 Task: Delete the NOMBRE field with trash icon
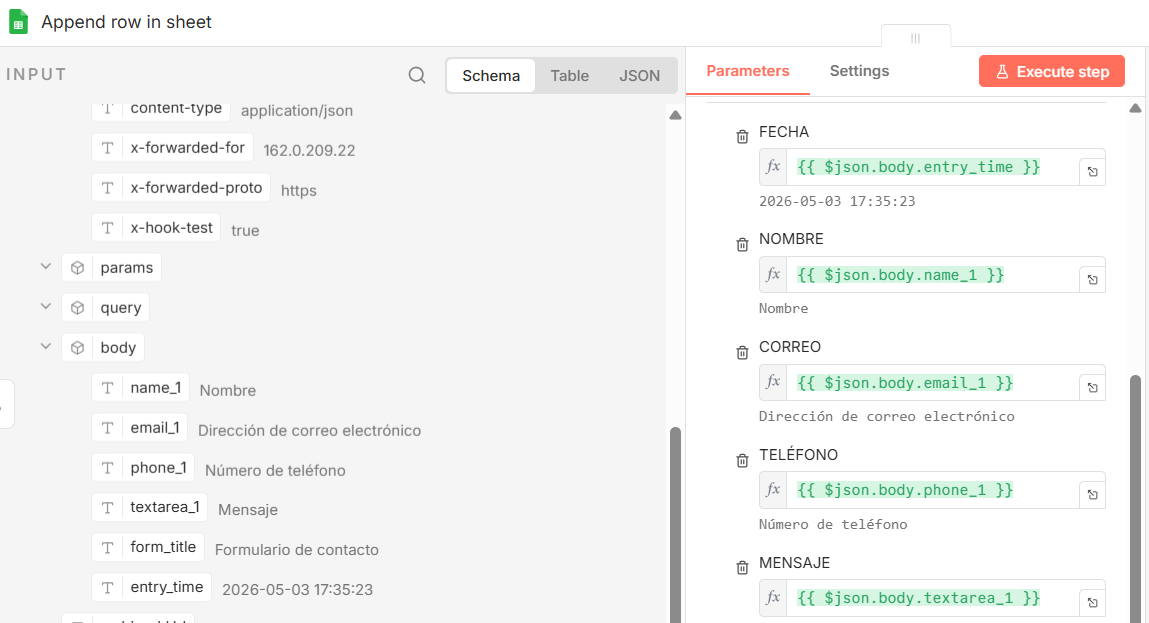pos(742,244)
